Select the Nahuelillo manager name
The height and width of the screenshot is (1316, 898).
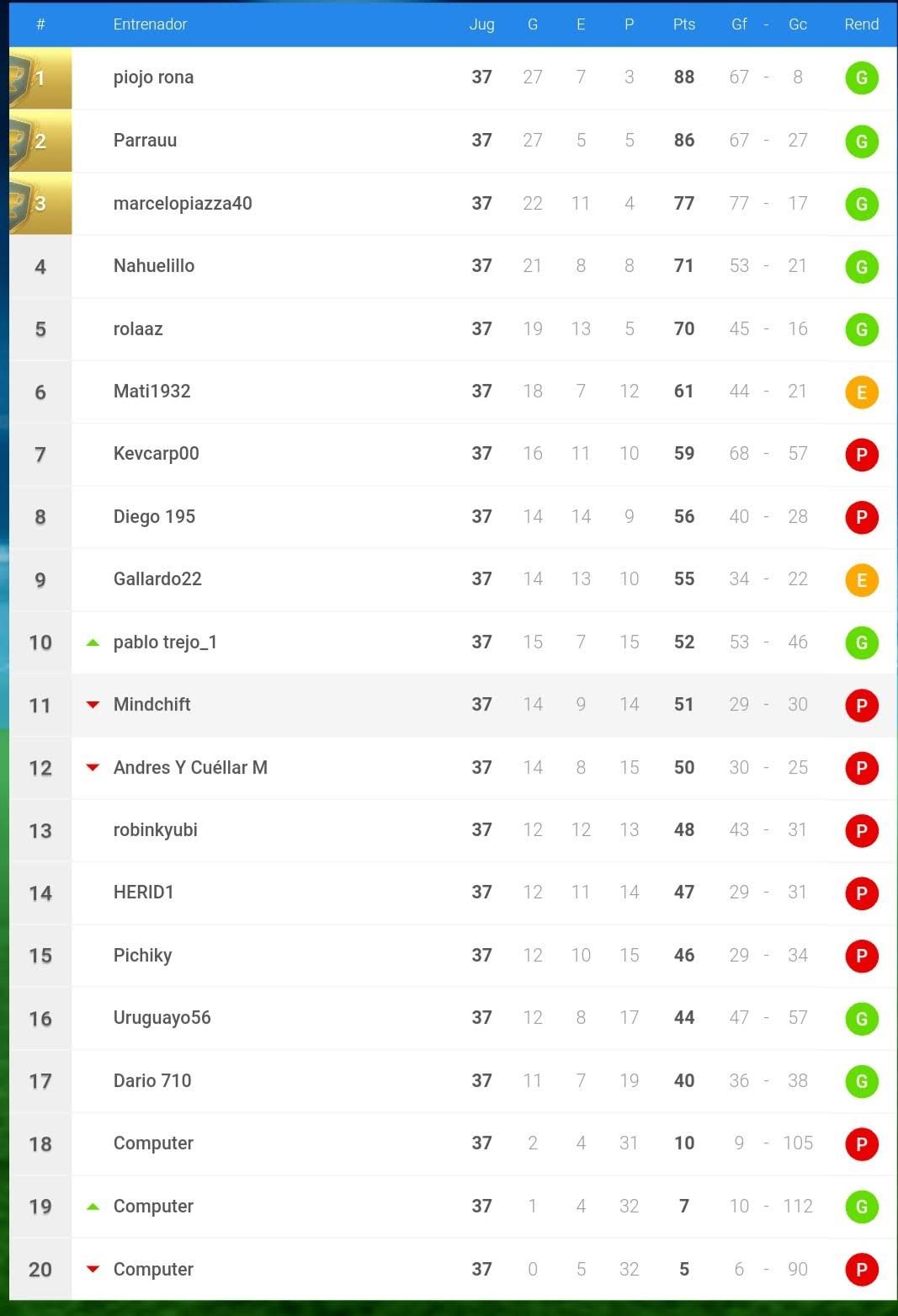(x=154, y=266)
